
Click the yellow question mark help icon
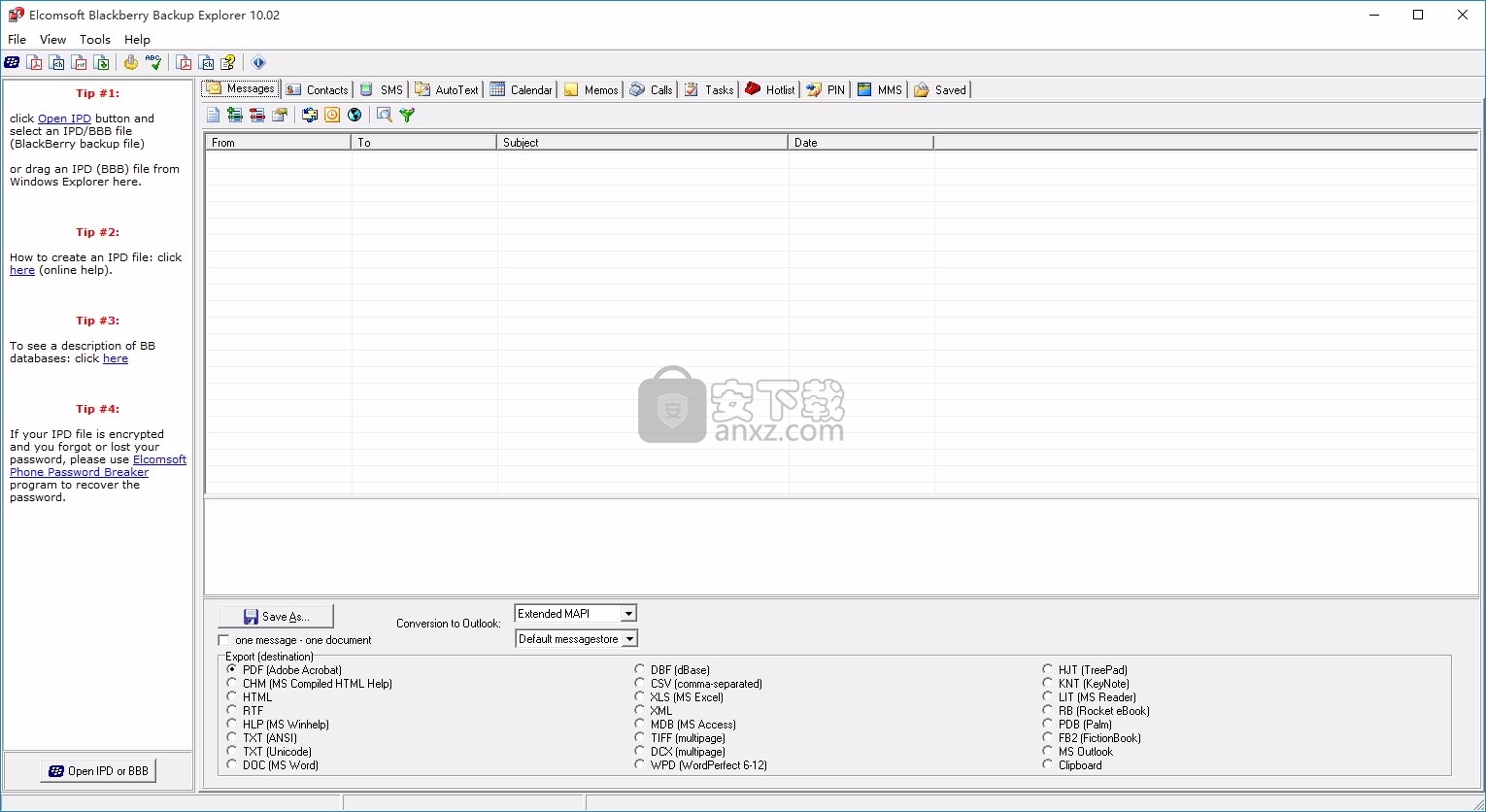click(x=229, y=62)
